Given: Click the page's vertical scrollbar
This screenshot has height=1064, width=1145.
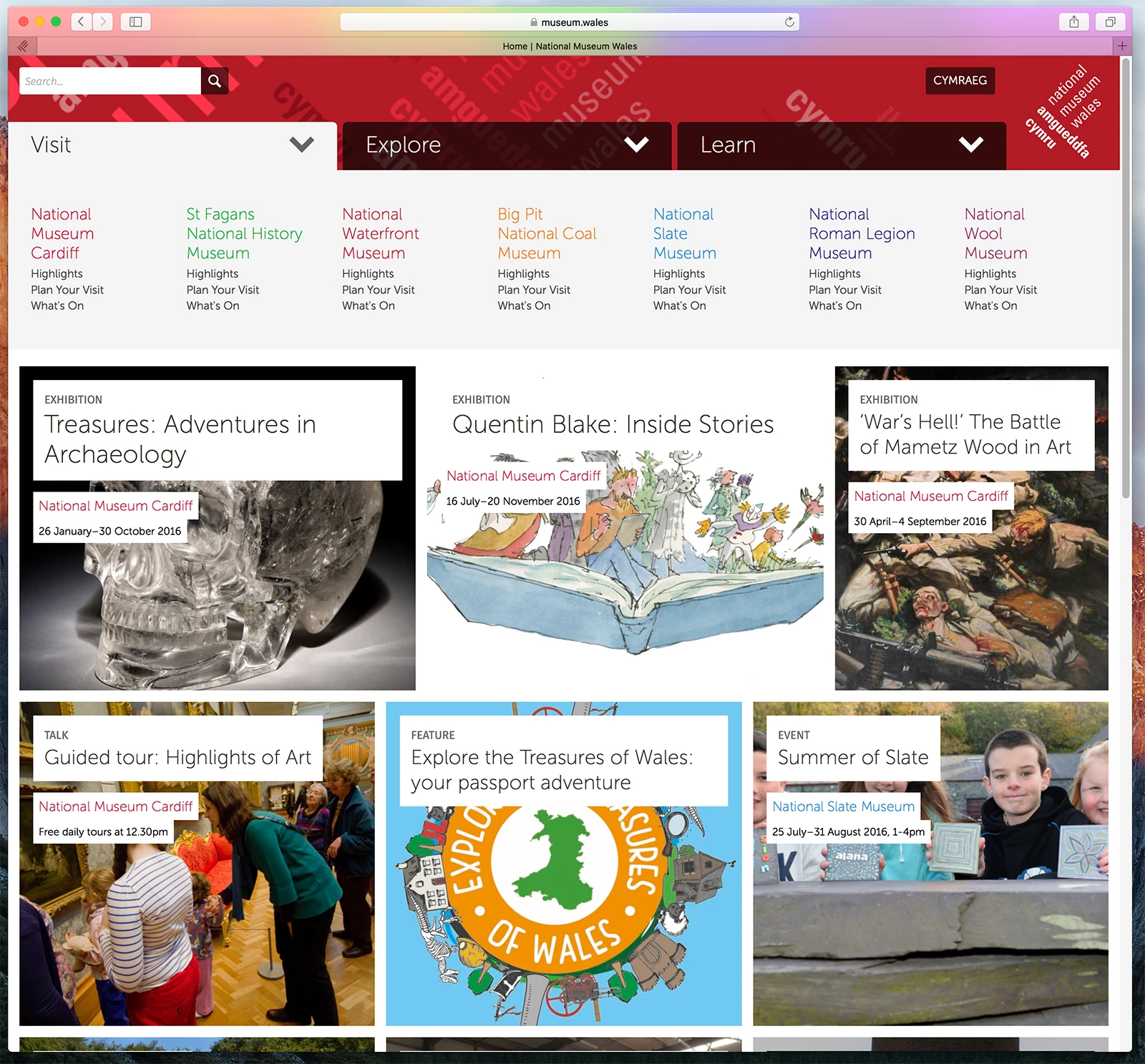Looking at the screenshot, I should 1126,286.
